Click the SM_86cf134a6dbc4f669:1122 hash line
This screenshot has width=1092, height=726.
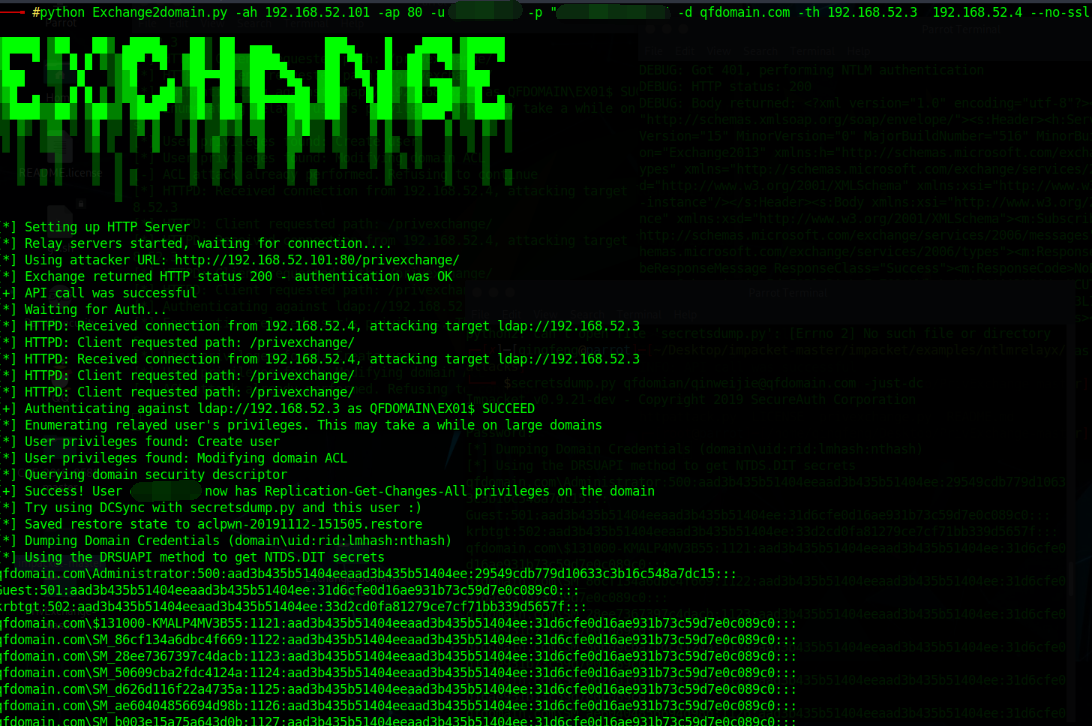pyautogui.click(x=398, y=640)
